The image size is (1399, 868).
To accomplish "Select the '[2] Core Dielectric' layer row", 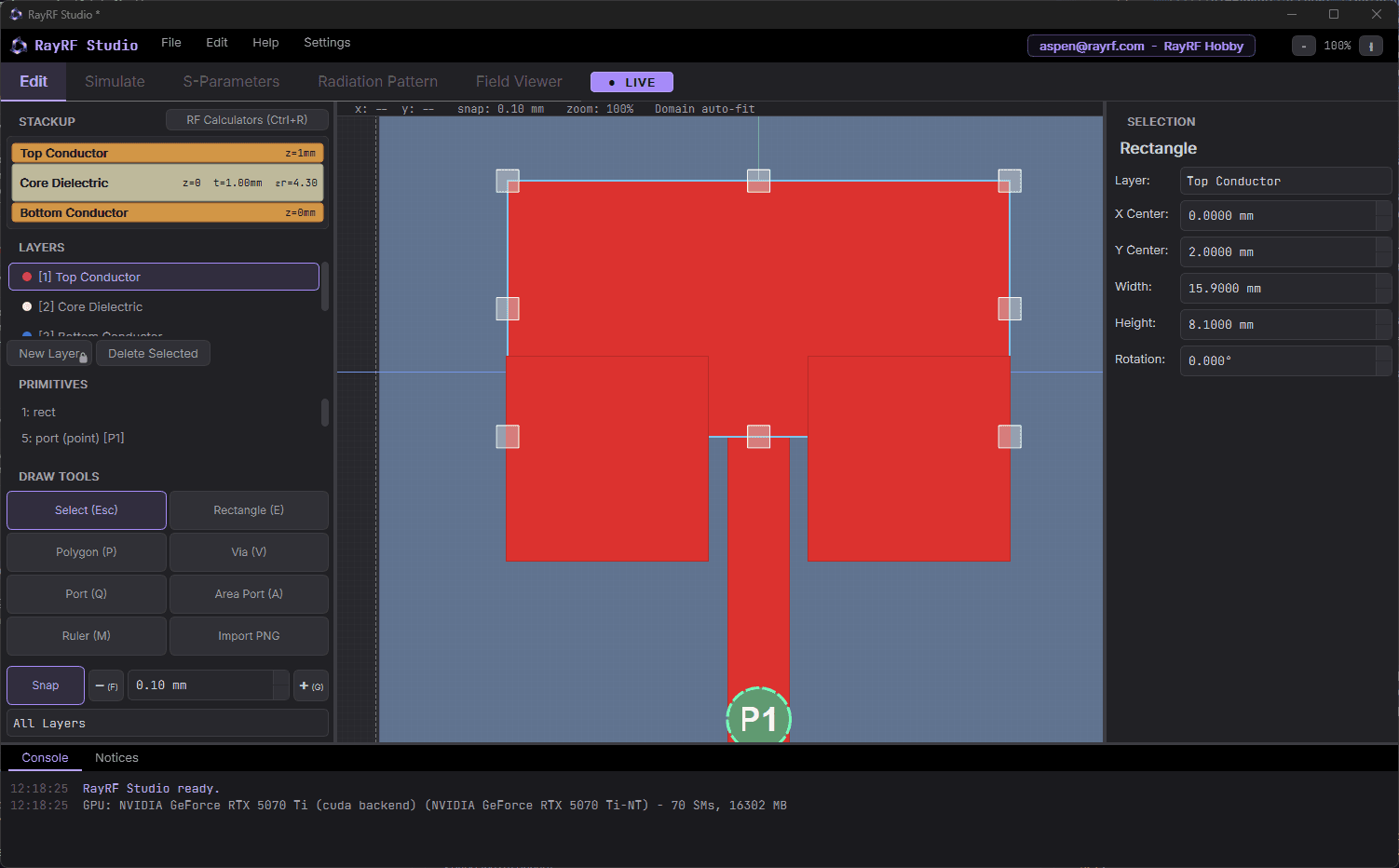I will 164,306.
